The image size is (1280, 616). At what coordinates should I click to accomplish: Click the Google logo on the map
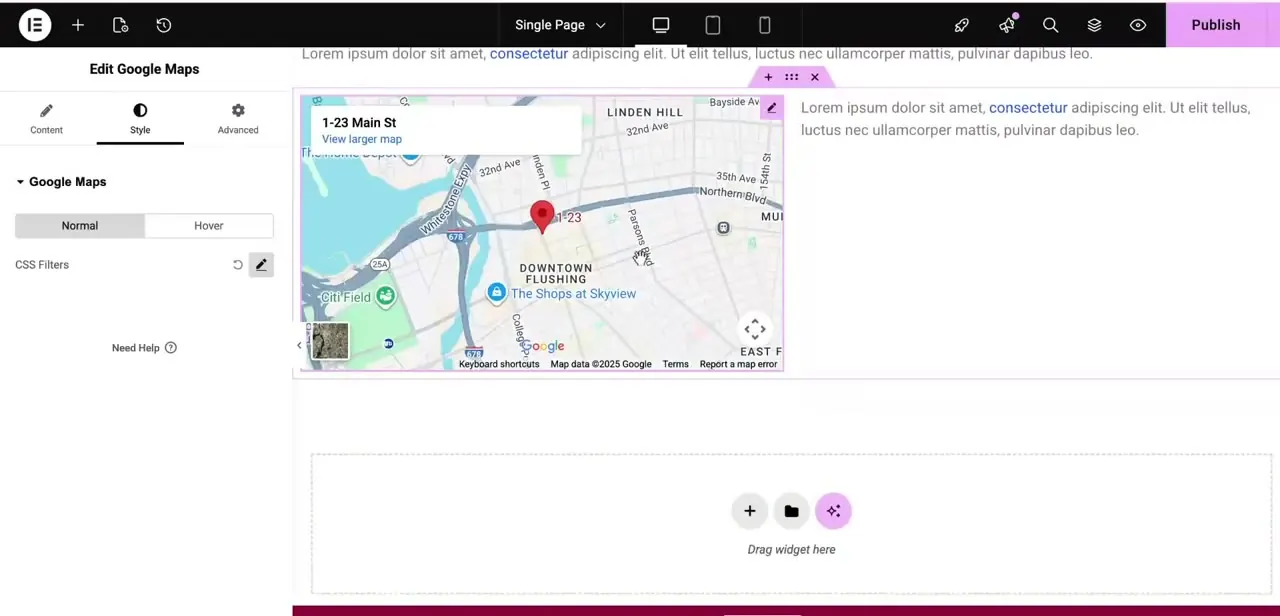tap(543, 347)
